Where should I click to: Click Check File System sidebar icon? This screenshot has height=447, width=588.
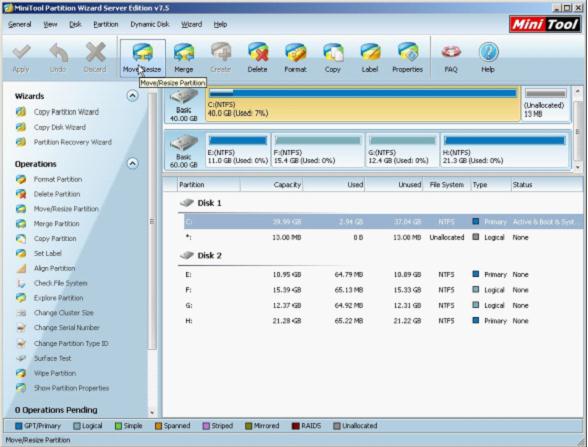21,283
